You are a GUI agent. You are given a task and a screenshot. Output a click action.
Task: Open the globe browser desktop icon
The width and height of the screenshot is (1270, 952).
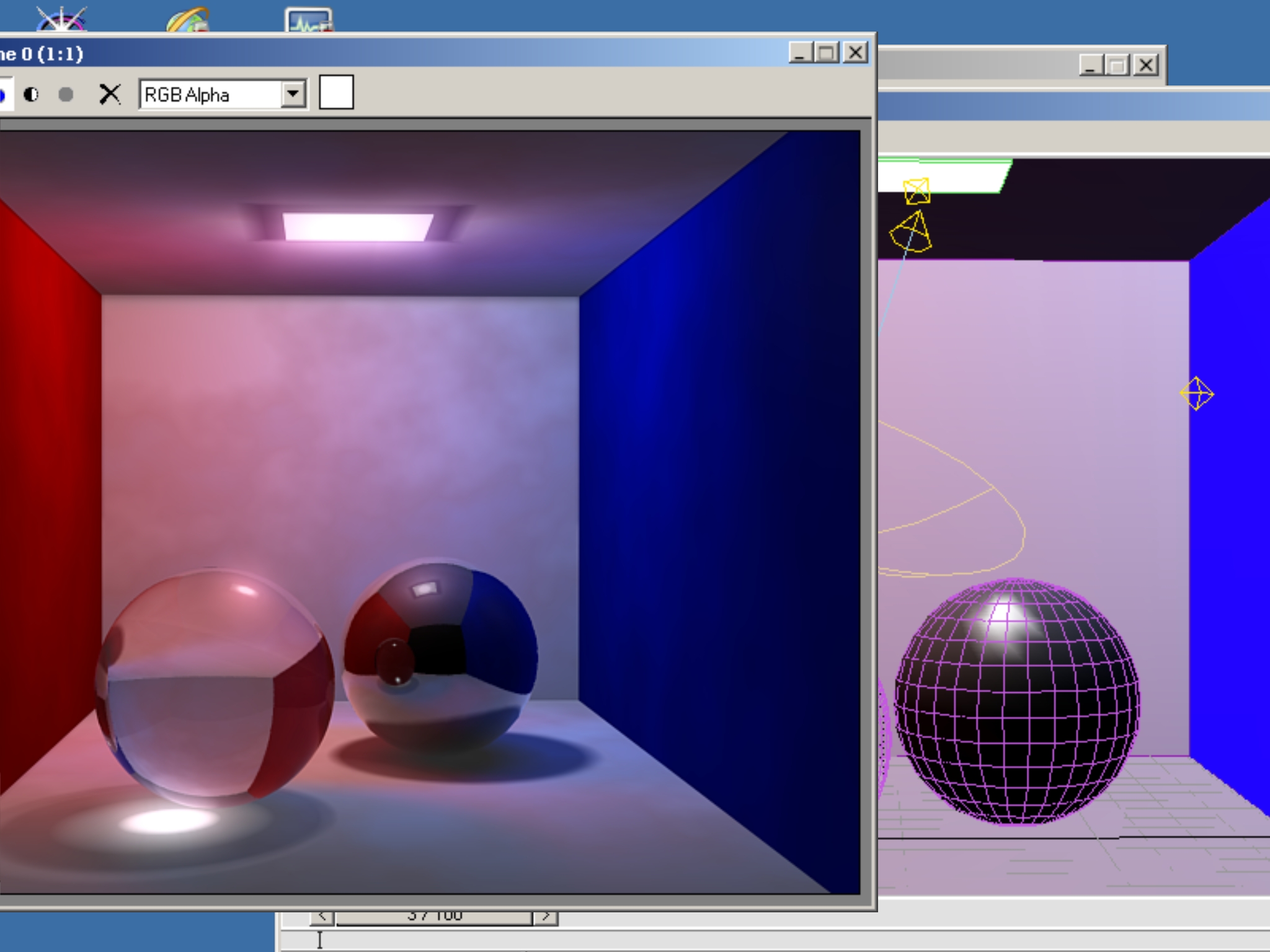click(x=188, y=20)
